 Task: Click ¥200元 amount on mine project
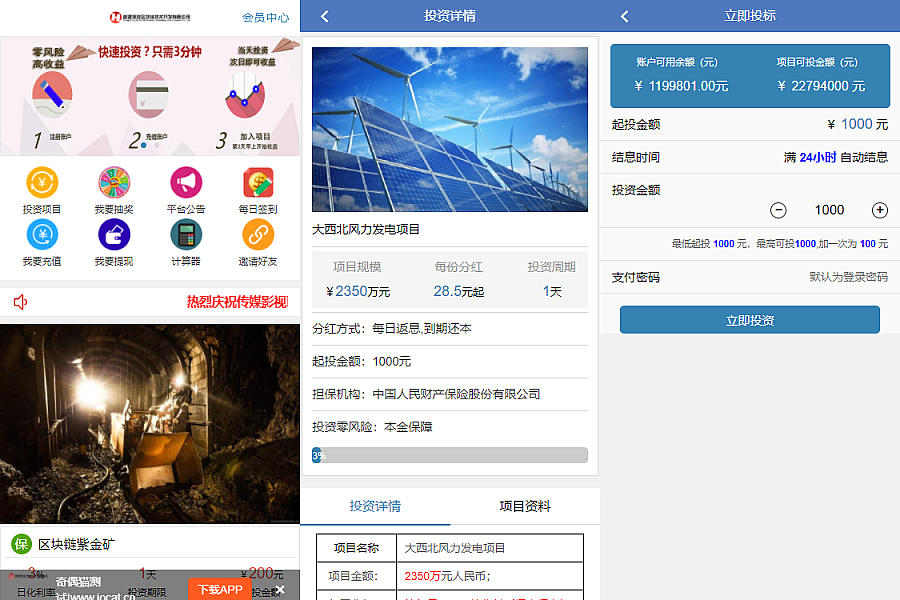click(262, 574)
